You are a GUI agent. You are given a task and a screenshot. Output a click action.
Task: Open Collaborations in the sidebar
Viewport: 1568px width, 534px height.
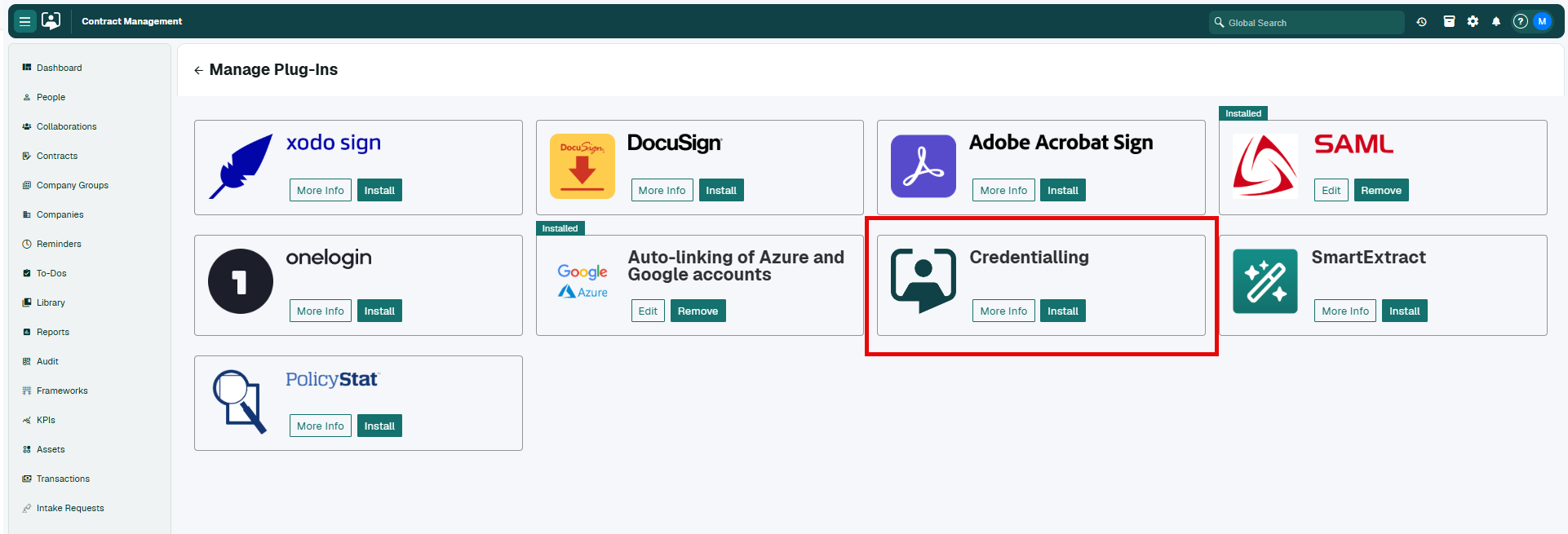coord(66,126)
